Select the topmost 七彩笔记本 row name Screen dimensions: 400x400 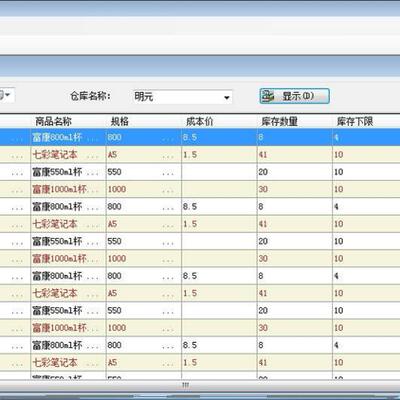tap(55, 155)
